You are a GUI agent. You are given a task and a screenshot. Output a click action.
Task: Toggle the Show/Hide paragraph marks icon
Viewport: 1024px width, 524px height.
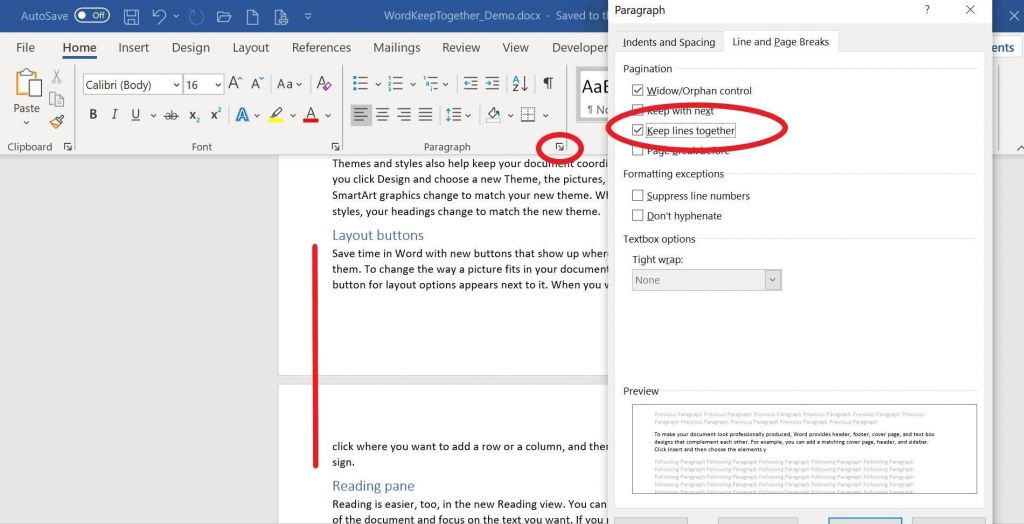coord(548,84)
